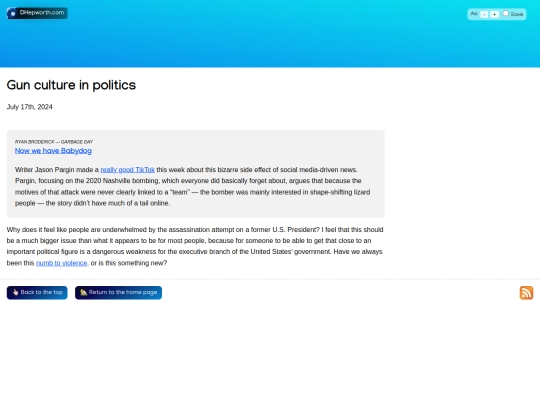Click Return to the home page button
This screenshot has width=540, height=405.
pyautogui.click(x=118, y=293)
